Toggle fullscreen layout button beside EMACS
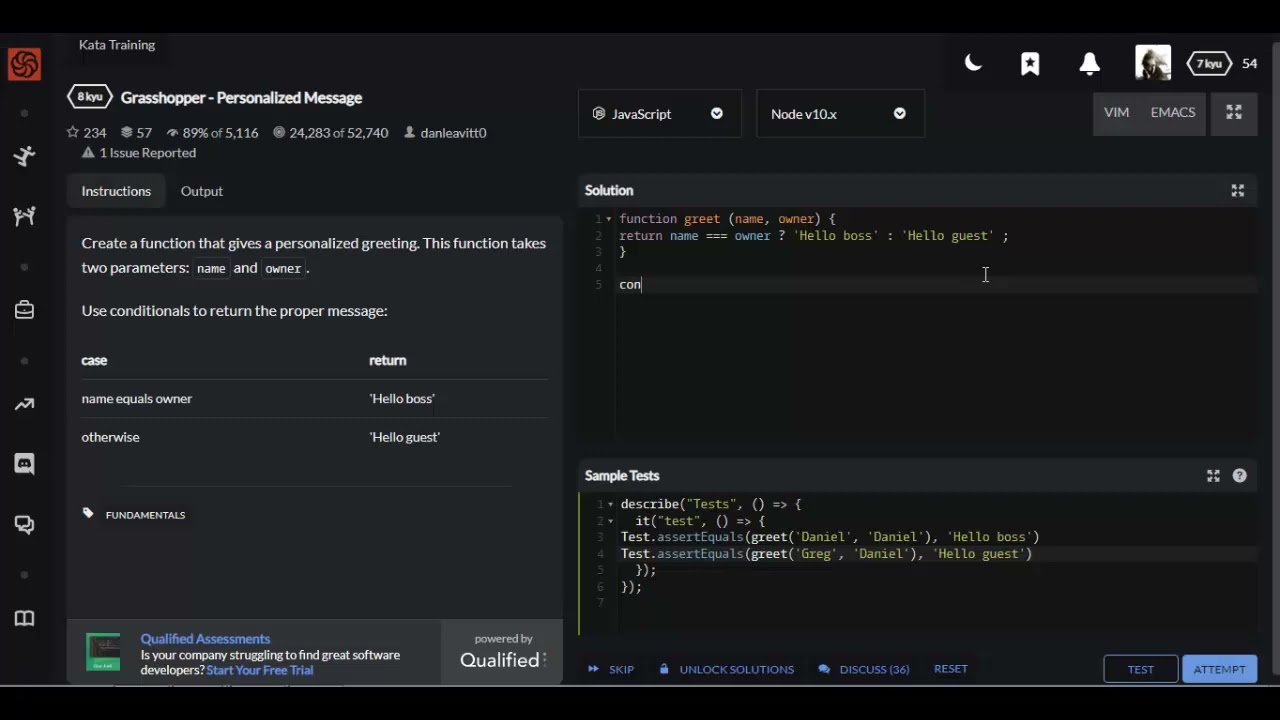1280x720 pixels. tap(1234, 113)
